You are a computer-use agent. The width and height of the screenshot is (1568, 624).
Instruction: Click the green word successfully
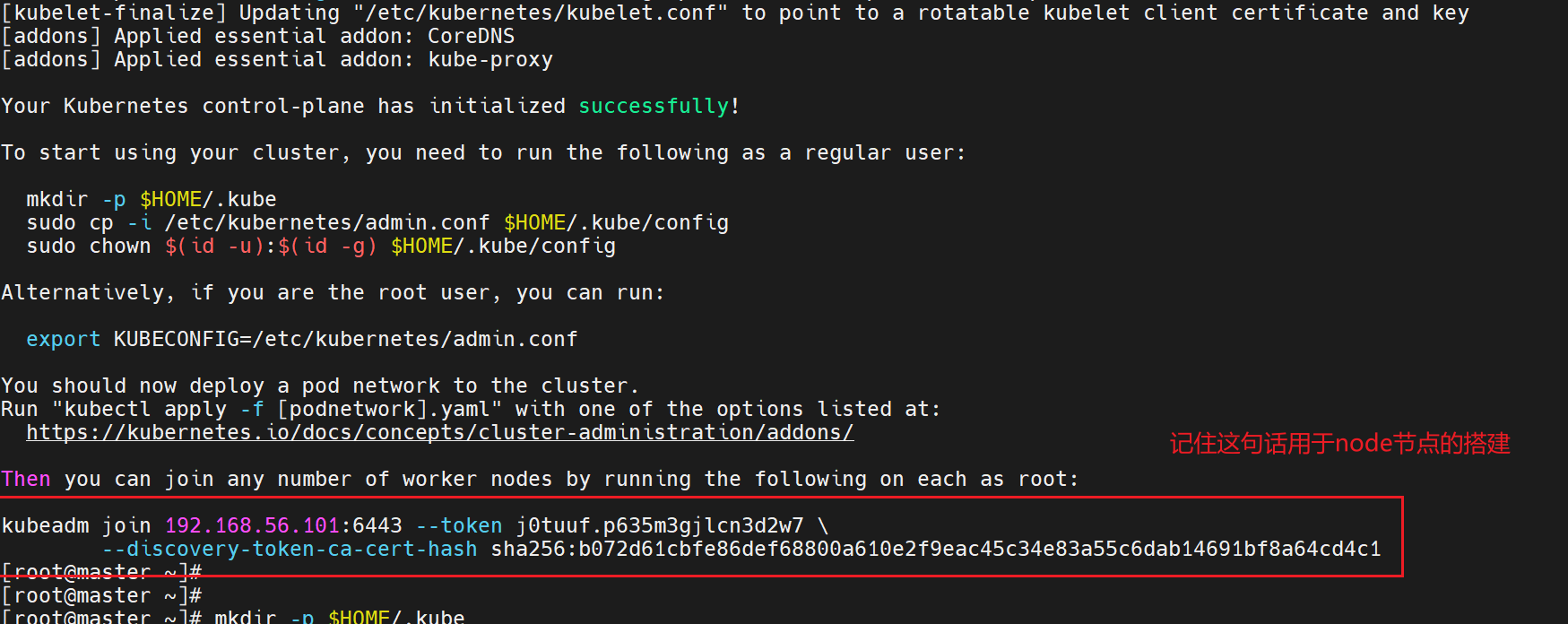654,106
